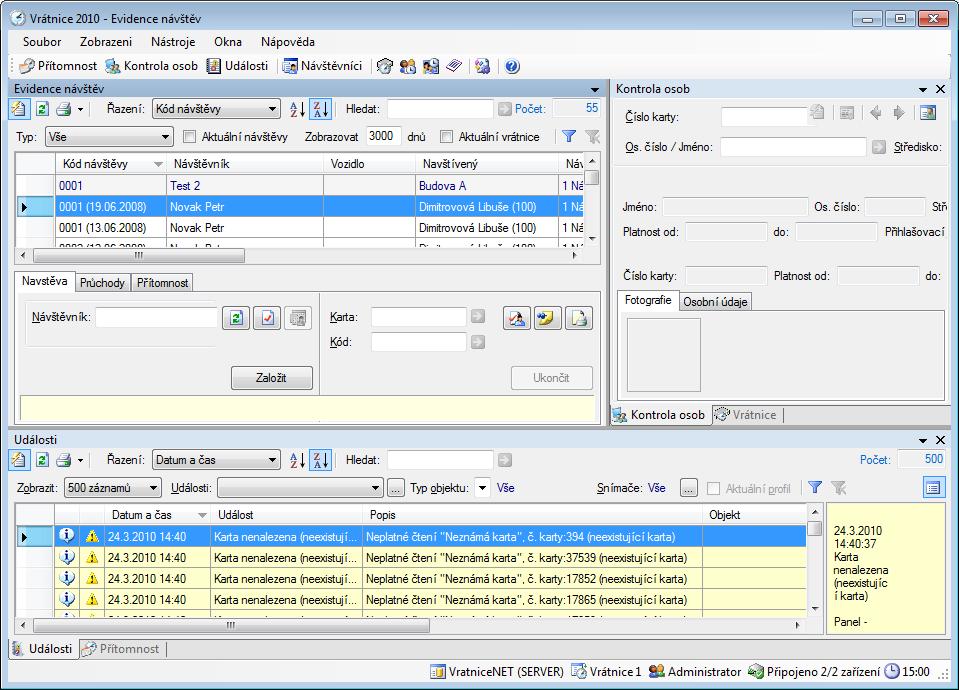Screen dimensions: 959x690
Task: Open Kontrola osob from main toolbar
Action: click(x=152, y=66)
